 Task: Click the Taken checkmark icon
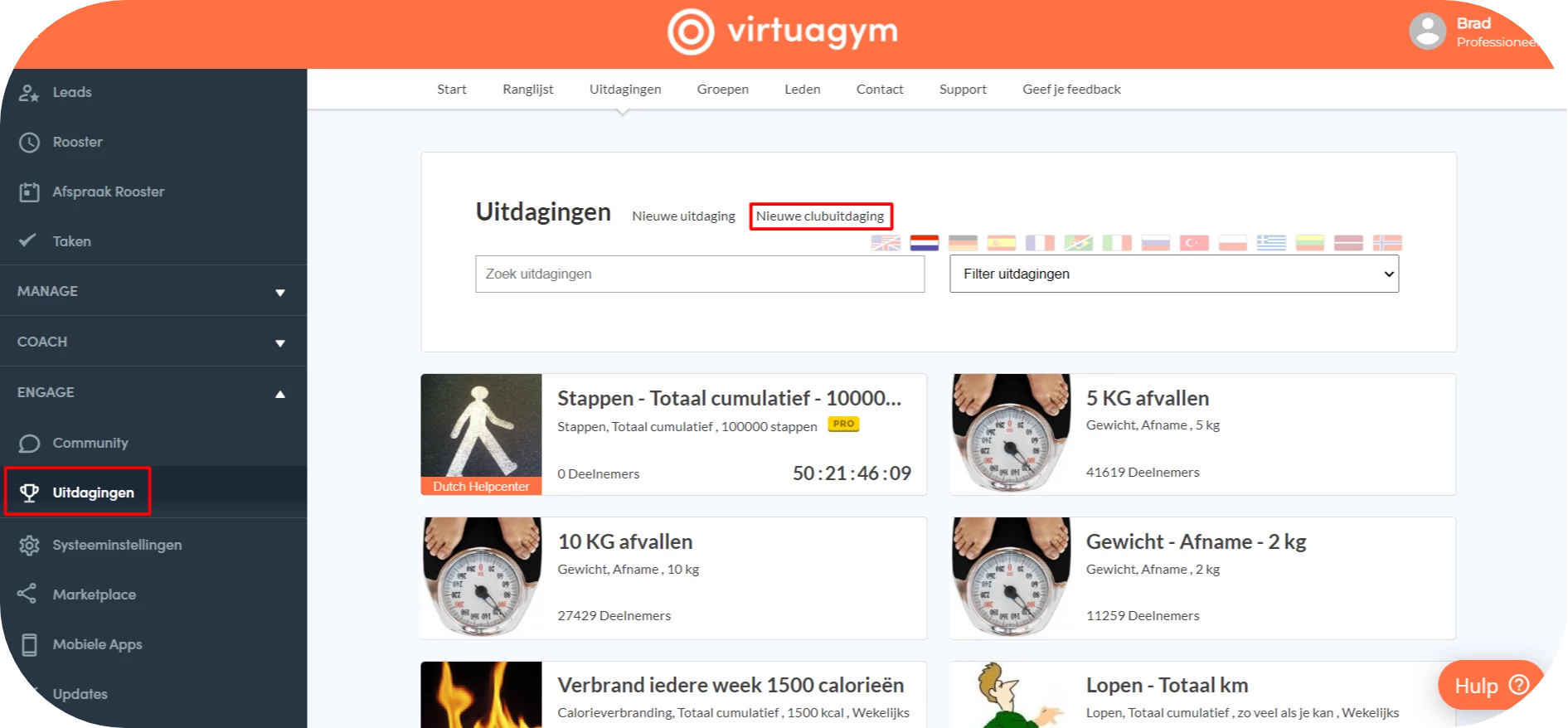tap(27, 240)
